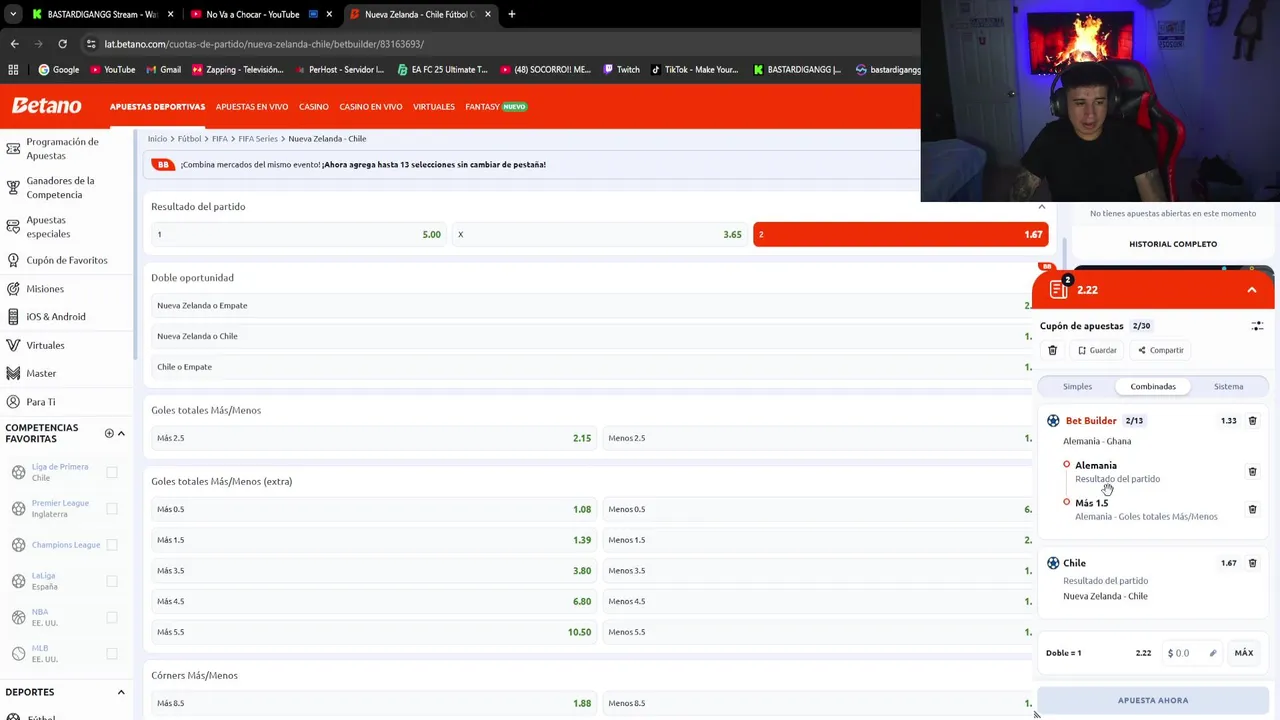Open the Twitch bookmark
Screen dimensions: 1280x720
(x=621, y=70)
